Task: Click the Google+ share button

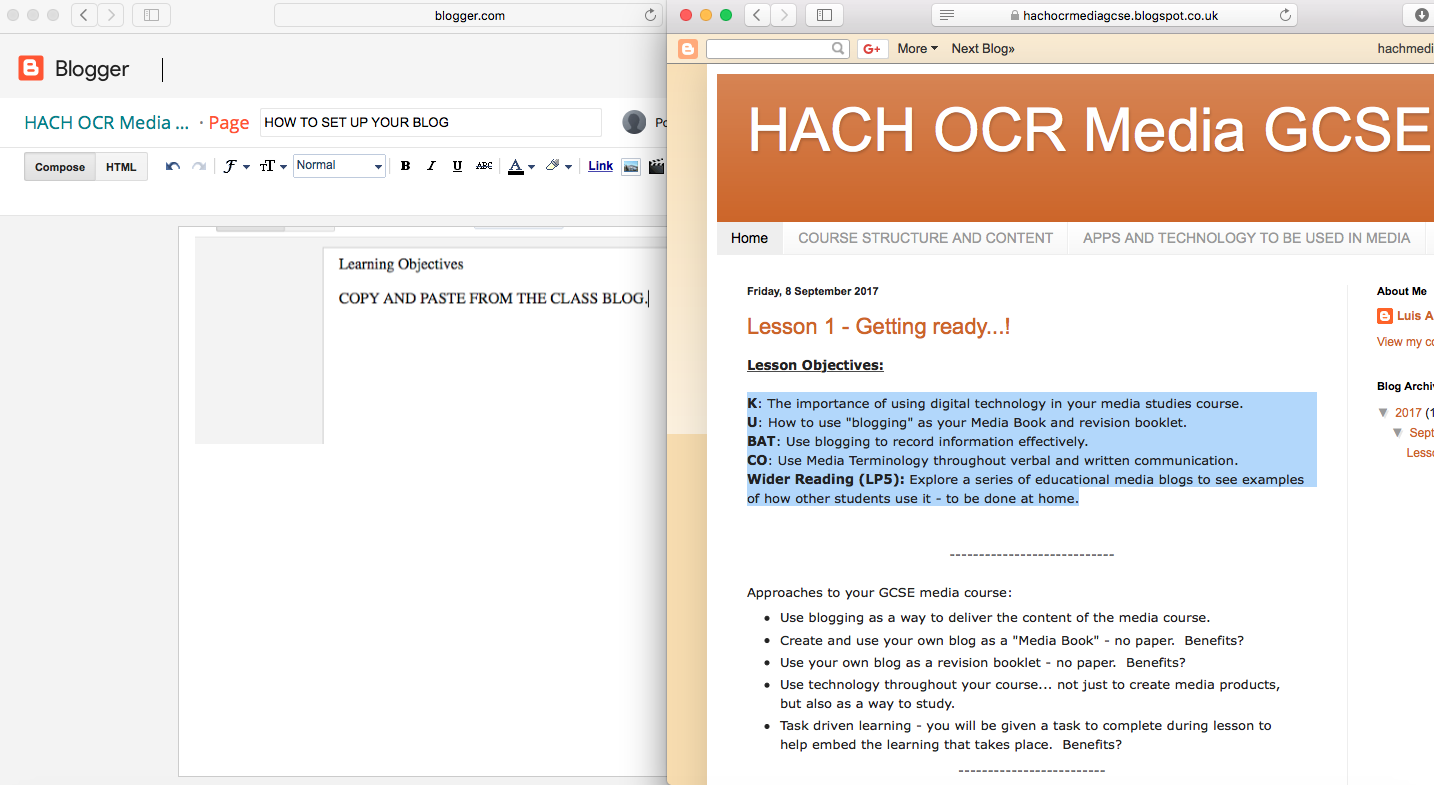Action: coord(873,49)
